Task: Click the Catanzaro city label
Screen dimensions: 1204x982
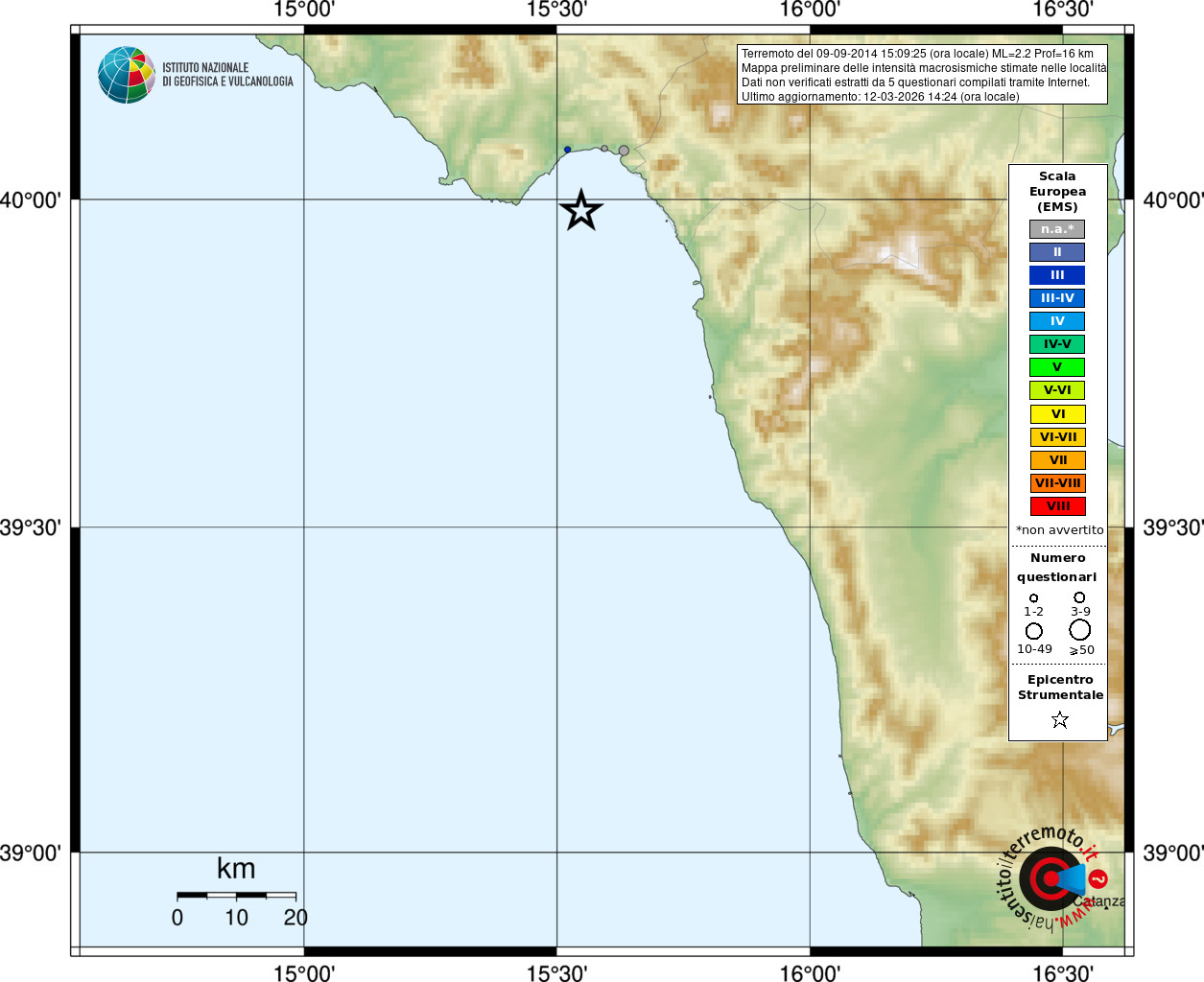Action: 1099,901
